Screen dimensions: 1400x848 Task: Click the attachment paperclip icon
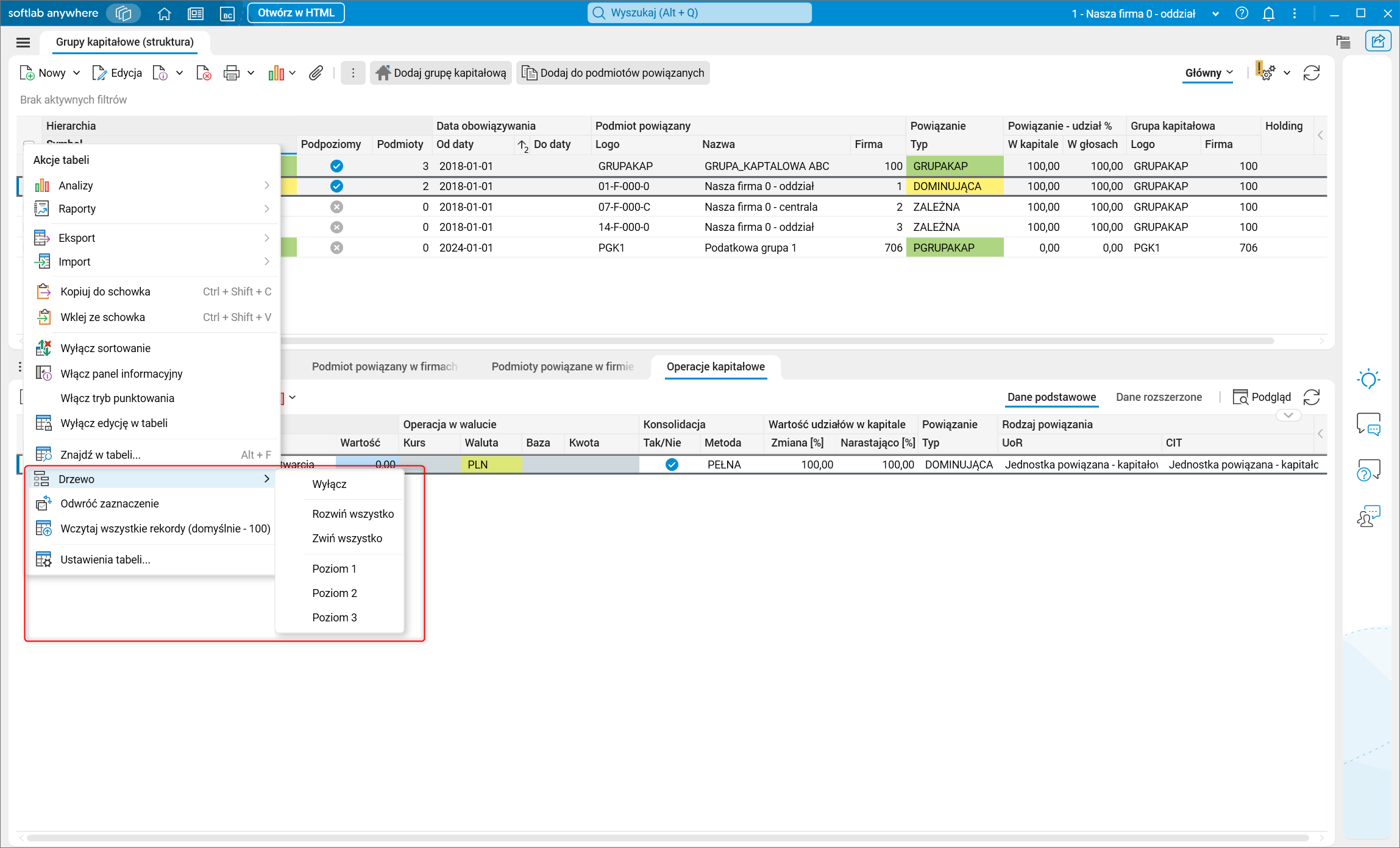point(316,73)
